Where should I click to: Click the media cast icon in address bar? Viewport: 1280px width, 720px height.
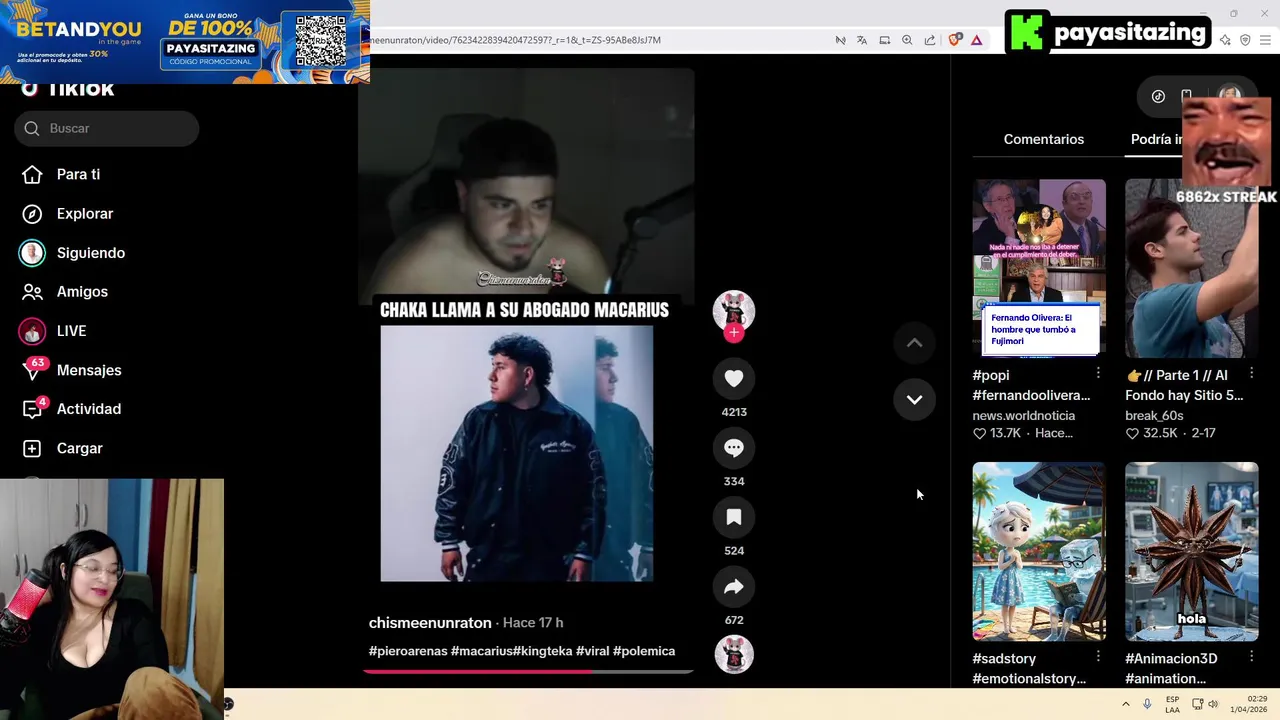click(x=885, y=40)
